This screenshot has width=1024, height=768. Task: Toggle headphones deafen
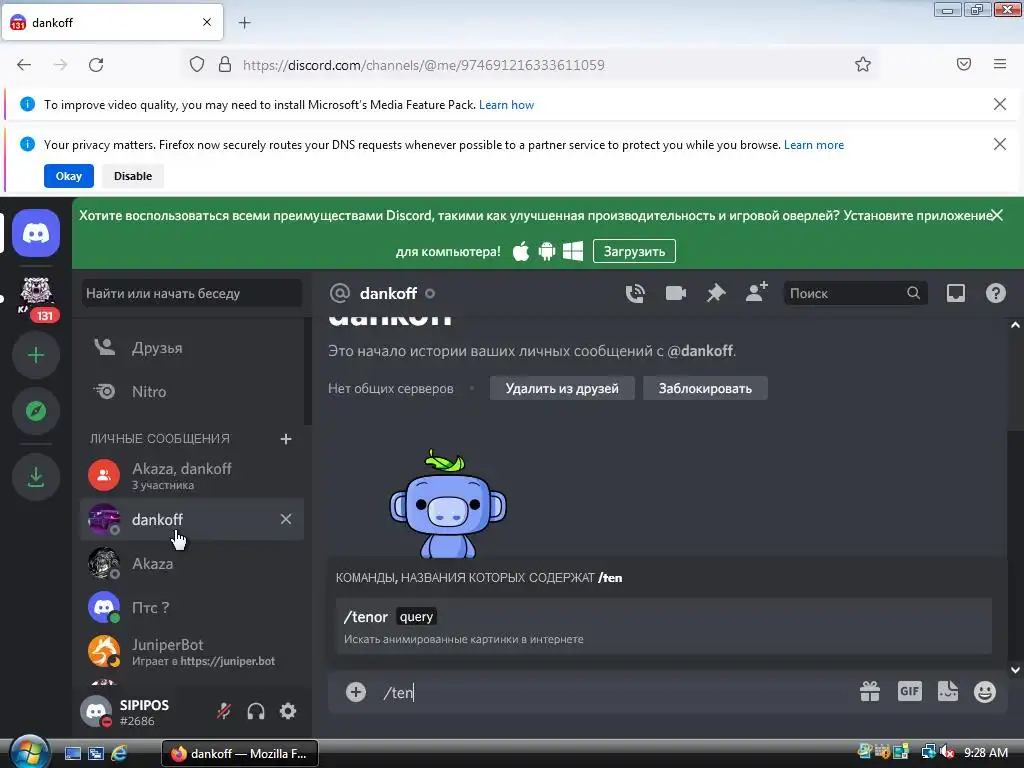click(x=256, y=711)
